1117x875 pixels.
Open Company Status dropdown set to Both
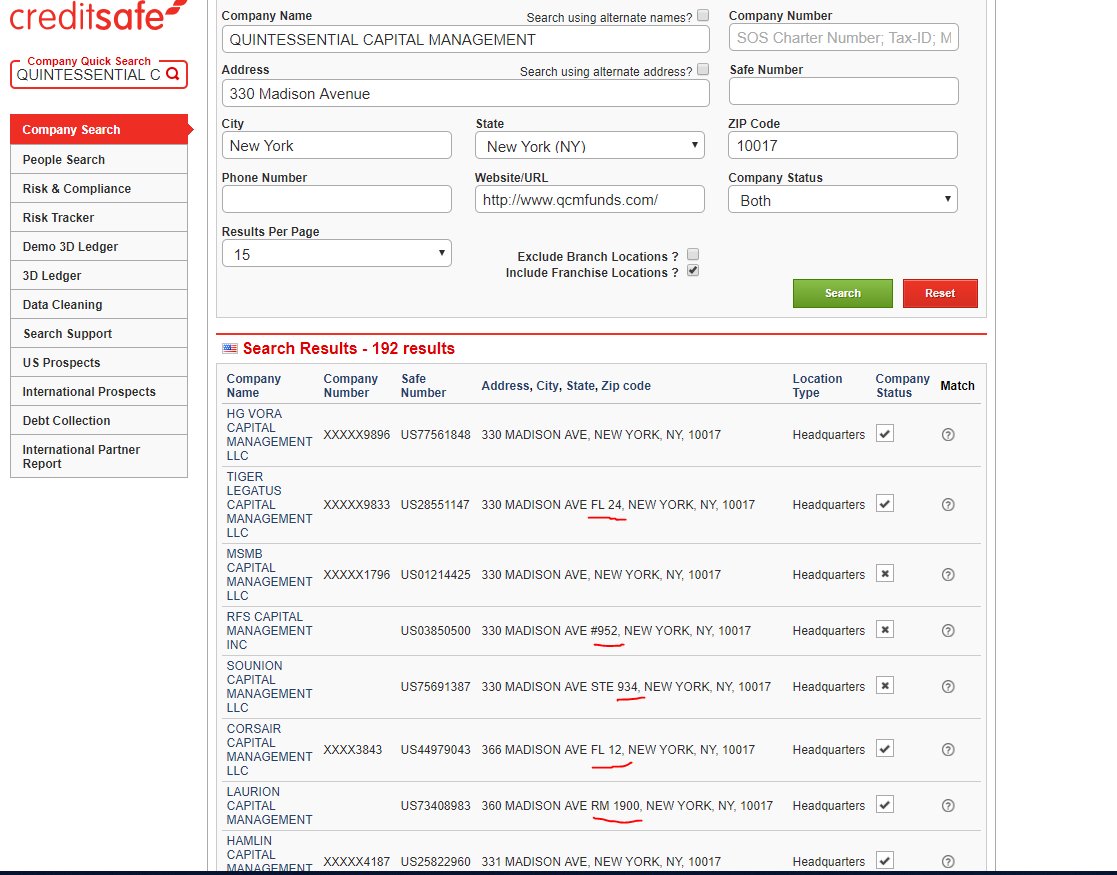(x=843, y=200)
